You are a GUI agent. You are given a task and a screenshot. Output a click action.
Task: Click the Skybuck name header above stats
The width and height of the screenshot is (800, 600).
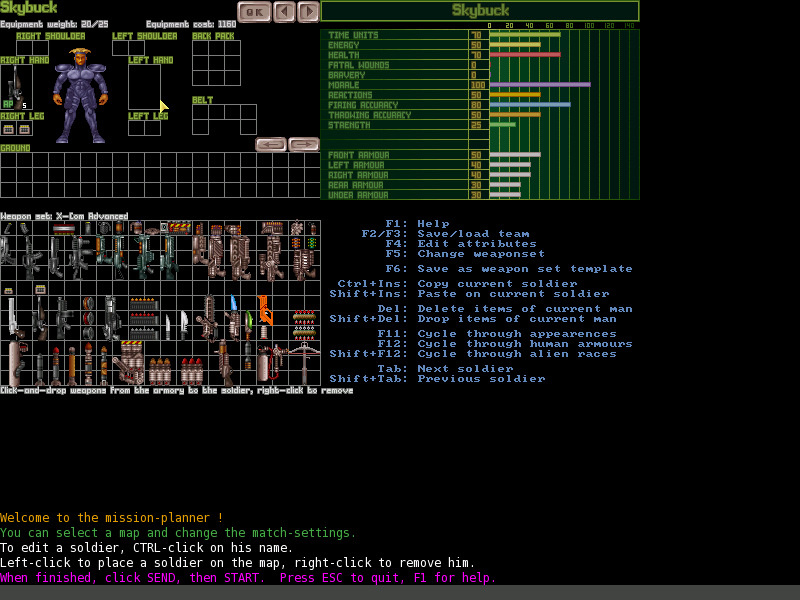pyautogui.click(x=480, y=11)
